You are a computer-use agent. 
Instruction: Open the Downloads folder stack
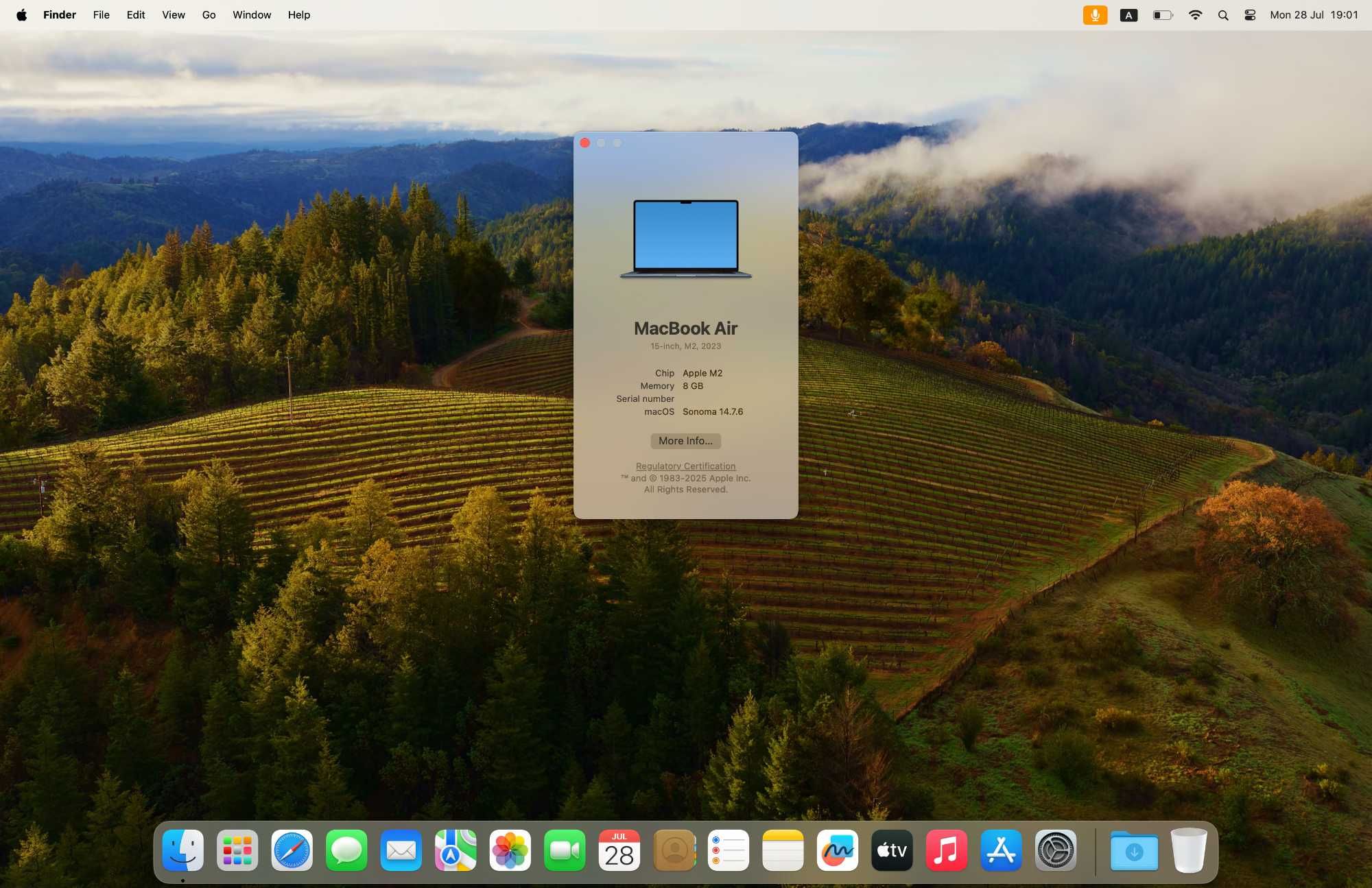1135,850
